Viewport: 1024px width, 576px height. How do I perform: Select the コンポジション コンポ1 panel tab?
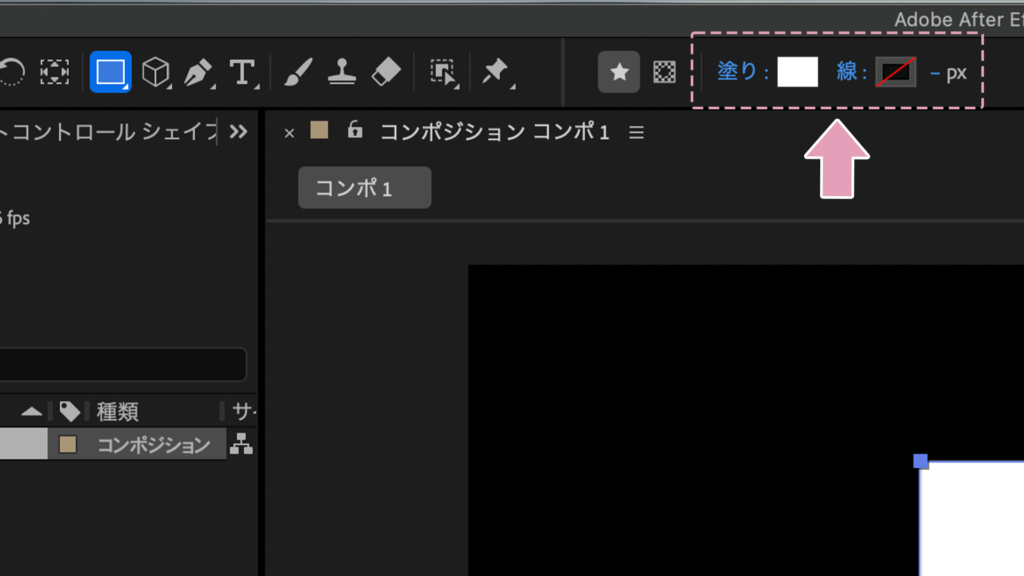[x=494, y=132]
